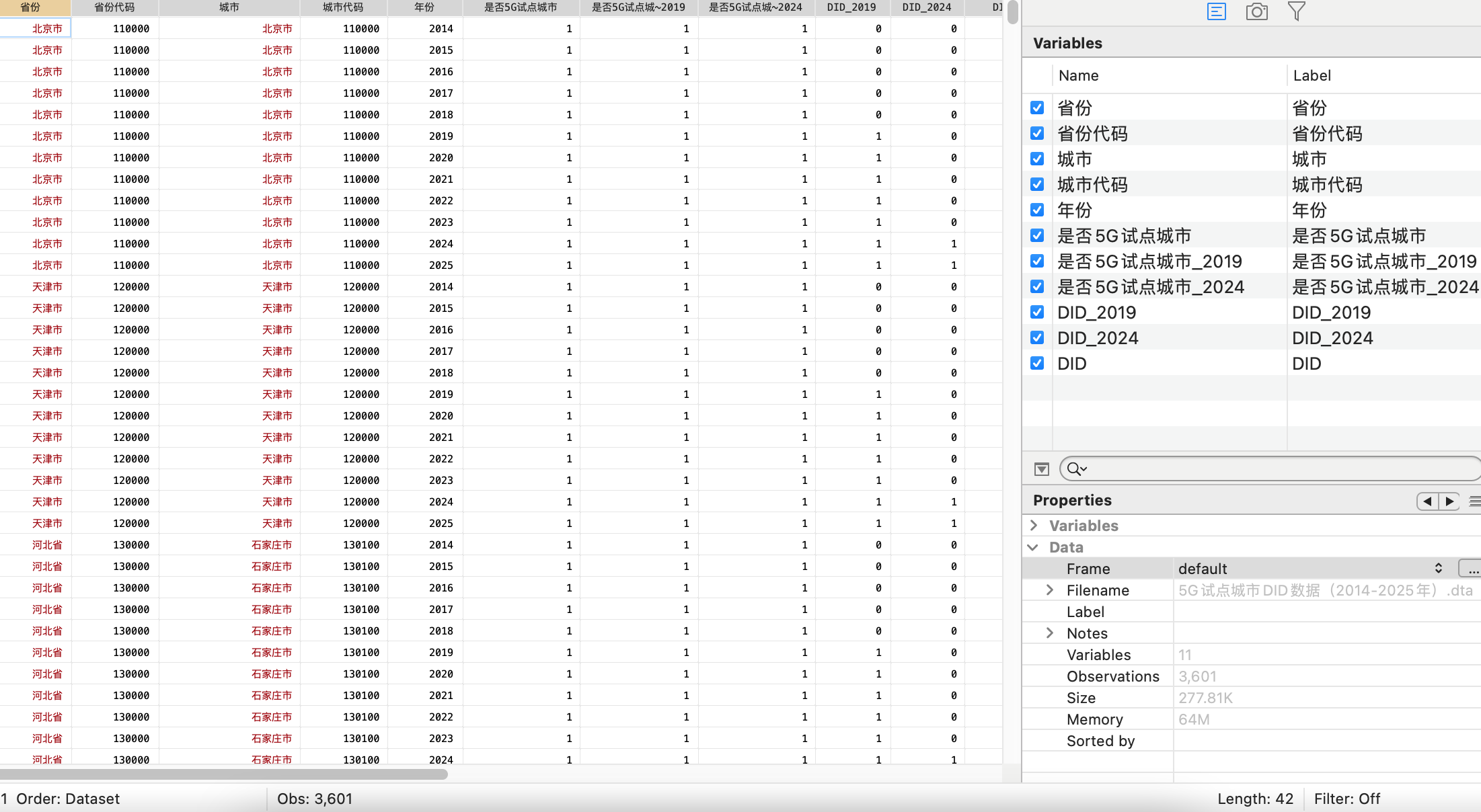
Task: Uncheck the 省份 variable checkbox
Action: [1037, 108]
